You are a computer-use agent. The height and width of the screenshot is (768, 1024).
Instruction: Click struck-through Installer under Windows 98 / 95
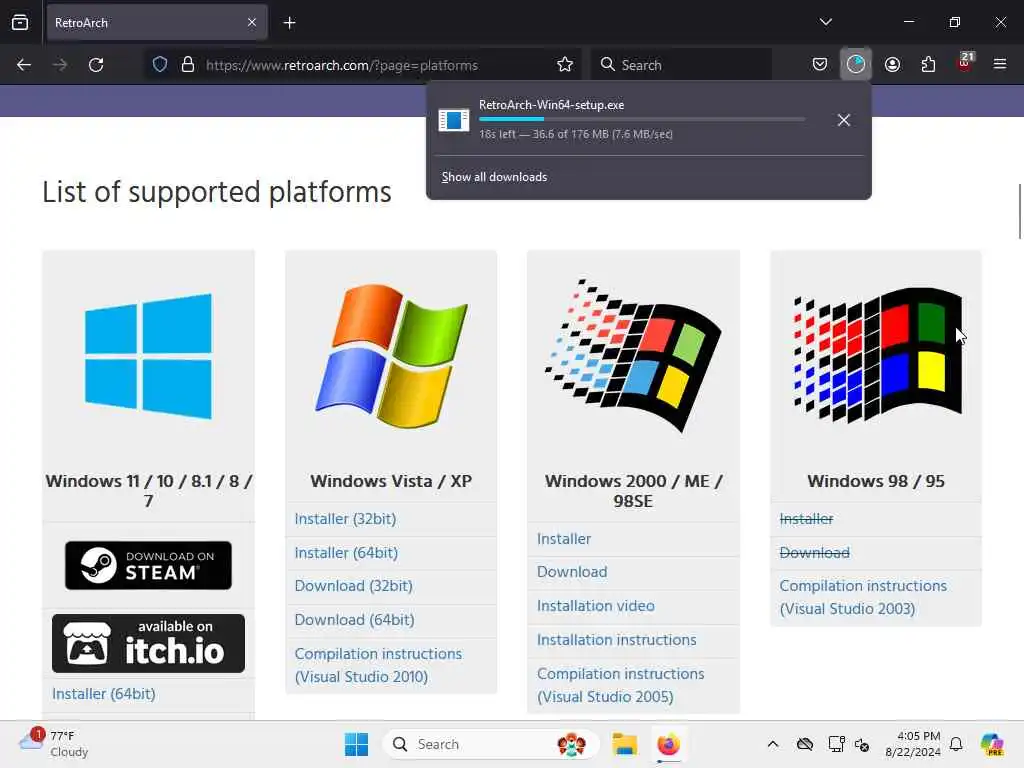(807, 519)
